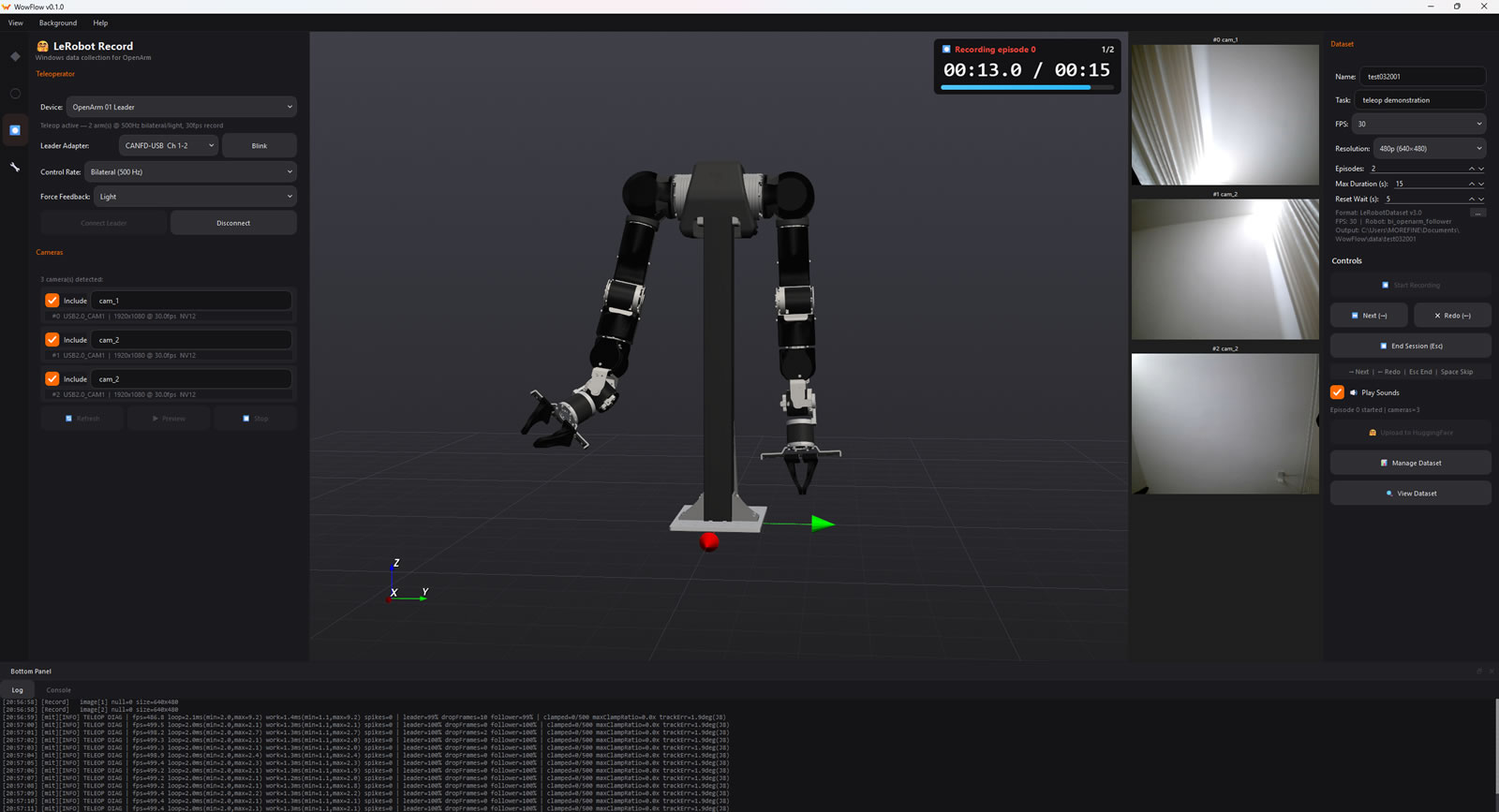1499x812 pixels.
Task: Click End Session (Esc) button
Action: click(x=1410, y=346)
